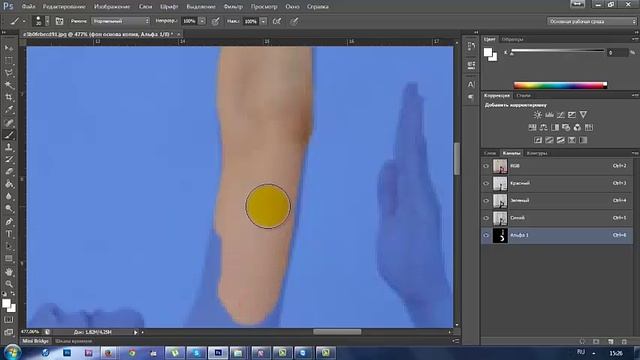This screenshot has width=640, height=360.
Task: Add a Channel Mixer adjustment
Action: tap(577, 127)
